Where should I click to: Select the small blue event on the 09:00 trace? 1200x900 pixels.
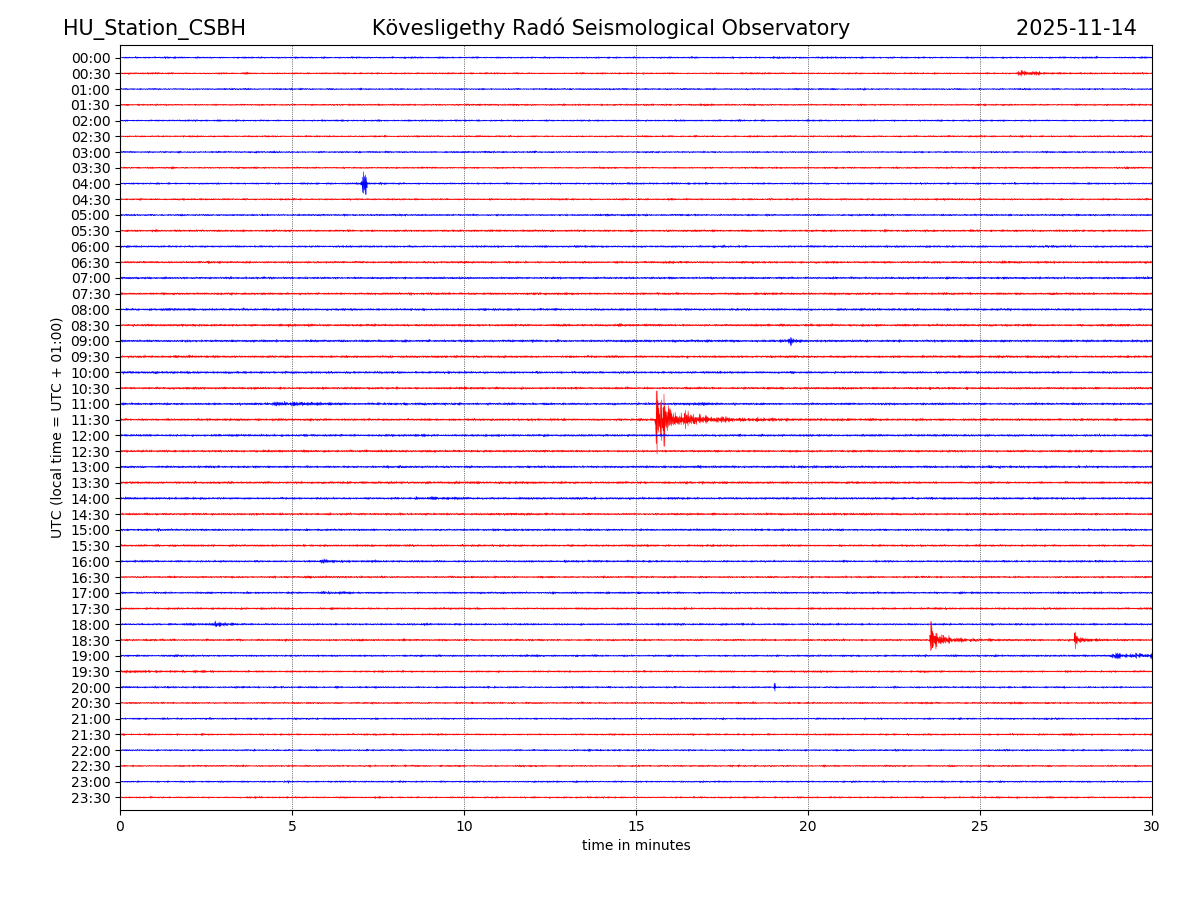coord(791,341)
